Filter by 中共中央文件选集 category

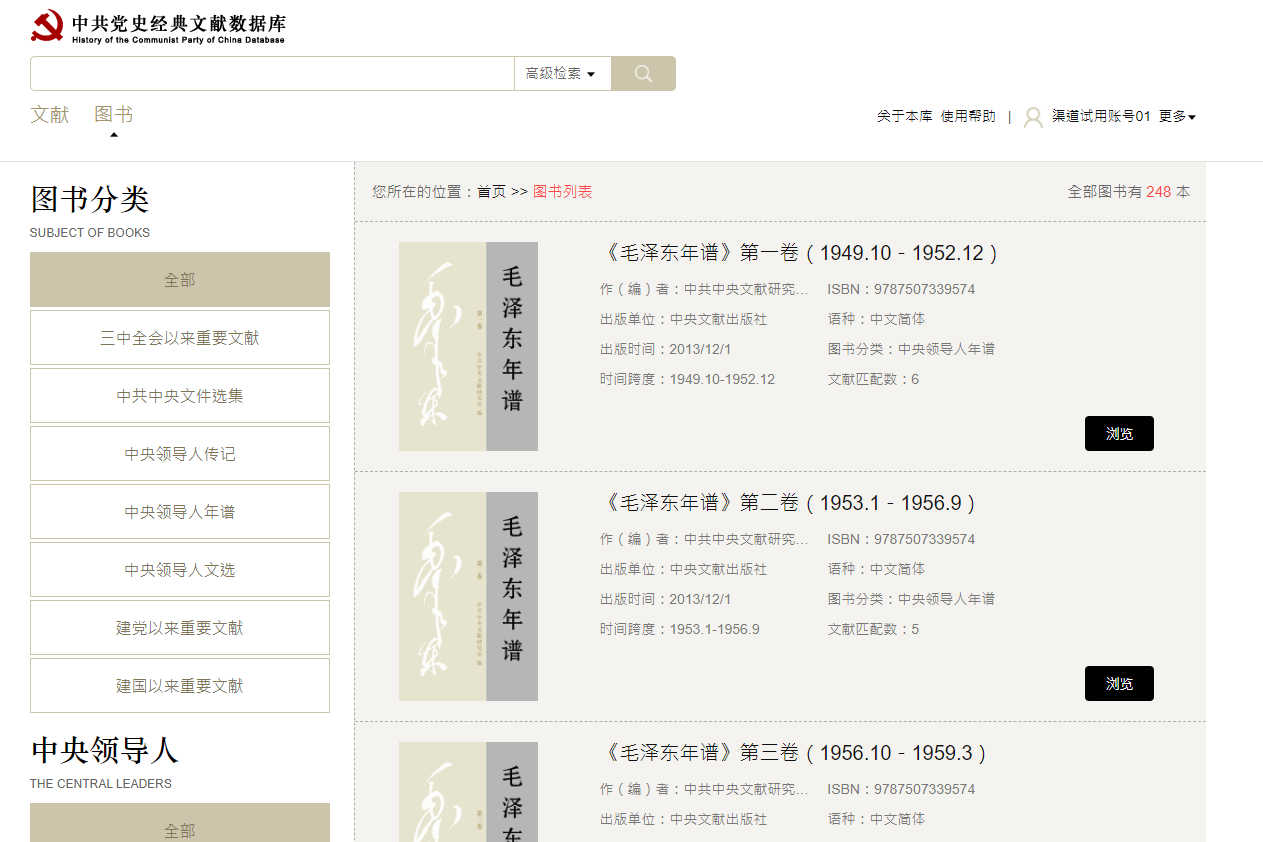click(x=180, y=396)
